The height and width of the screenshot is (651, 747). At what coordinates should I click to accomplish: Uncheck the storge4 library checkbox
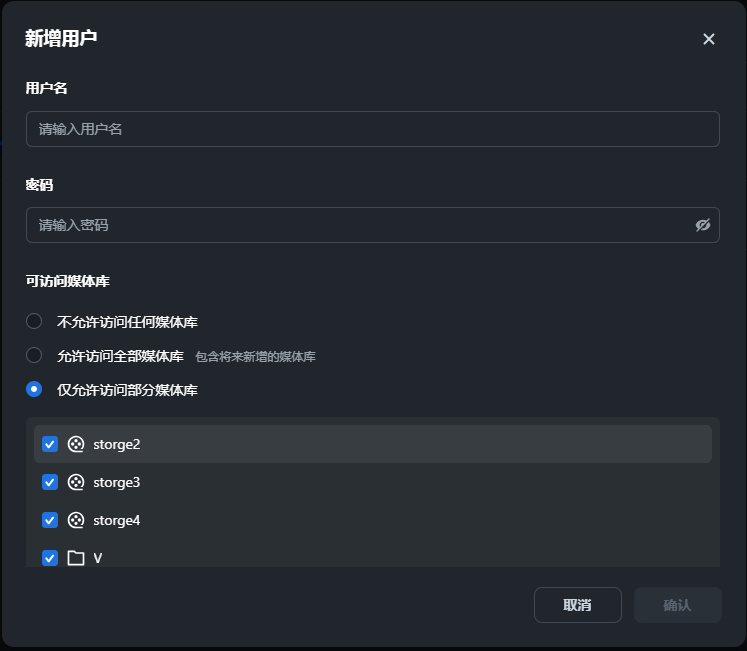50,520
